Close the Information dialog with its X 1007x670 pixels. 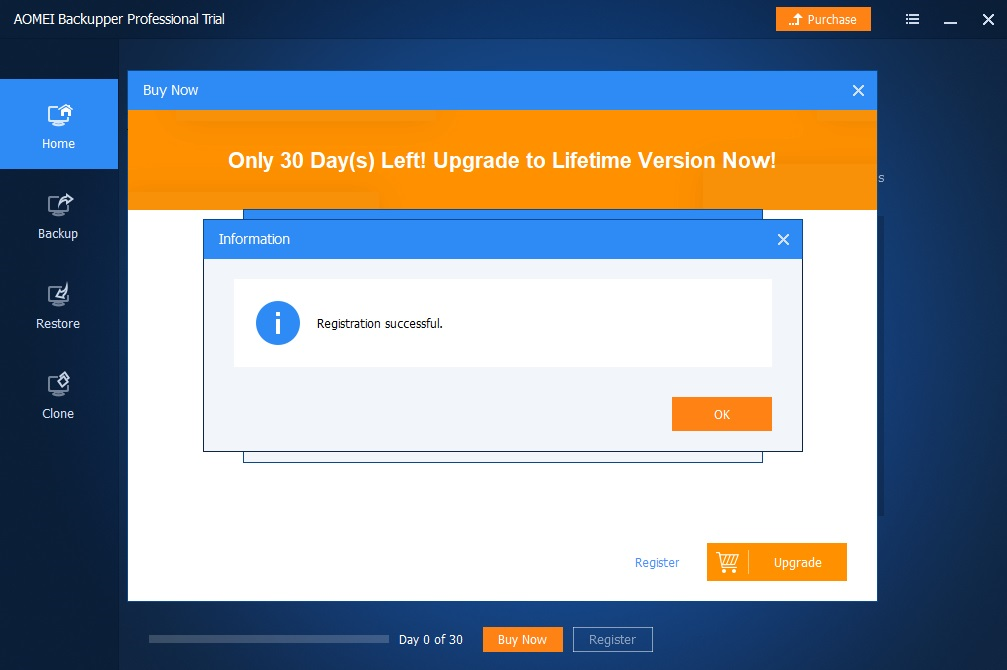[783, 240]
